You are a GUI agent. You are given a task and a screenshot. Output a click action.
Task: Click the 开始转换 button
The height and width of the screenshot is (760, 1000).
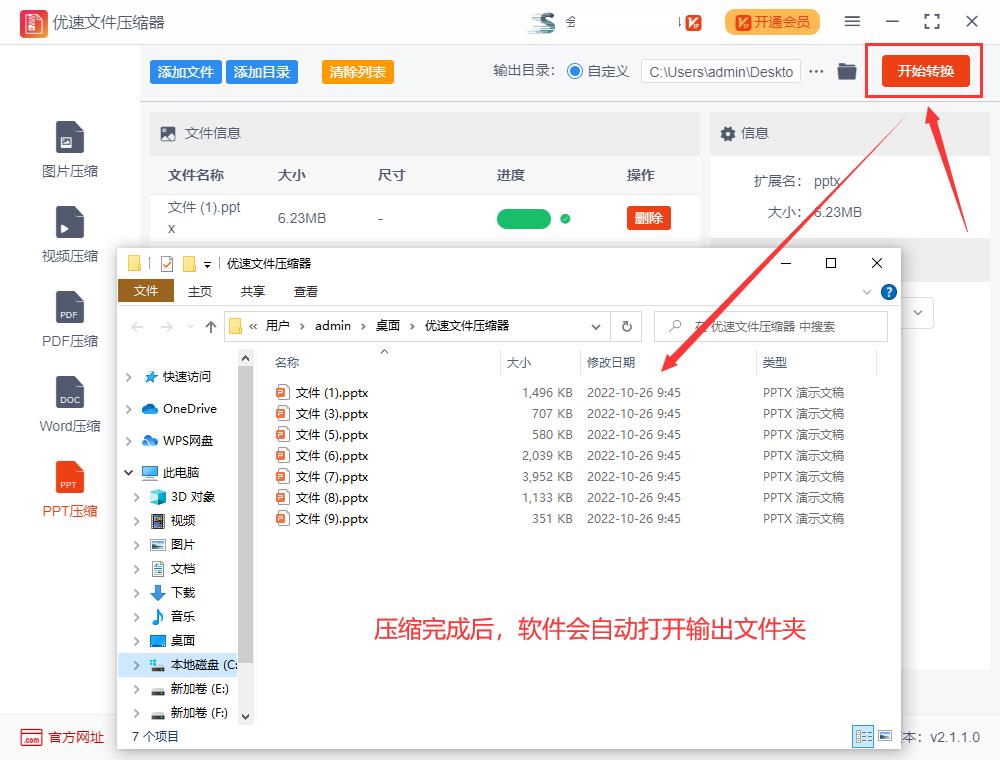pyautogui.click(x=924, y=71)
